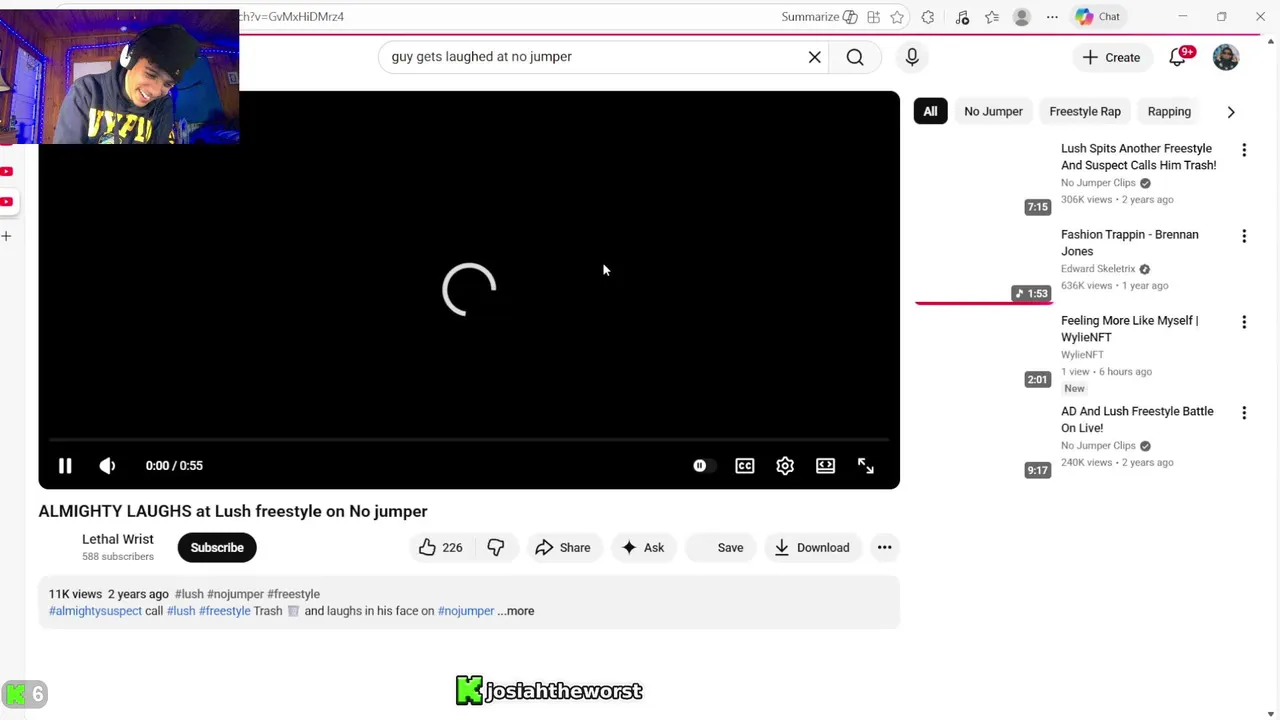Image resolution: width=1280 pixels, height=720 pixels.
Task: Click browser Summarize button
Action: coord(819,17)
